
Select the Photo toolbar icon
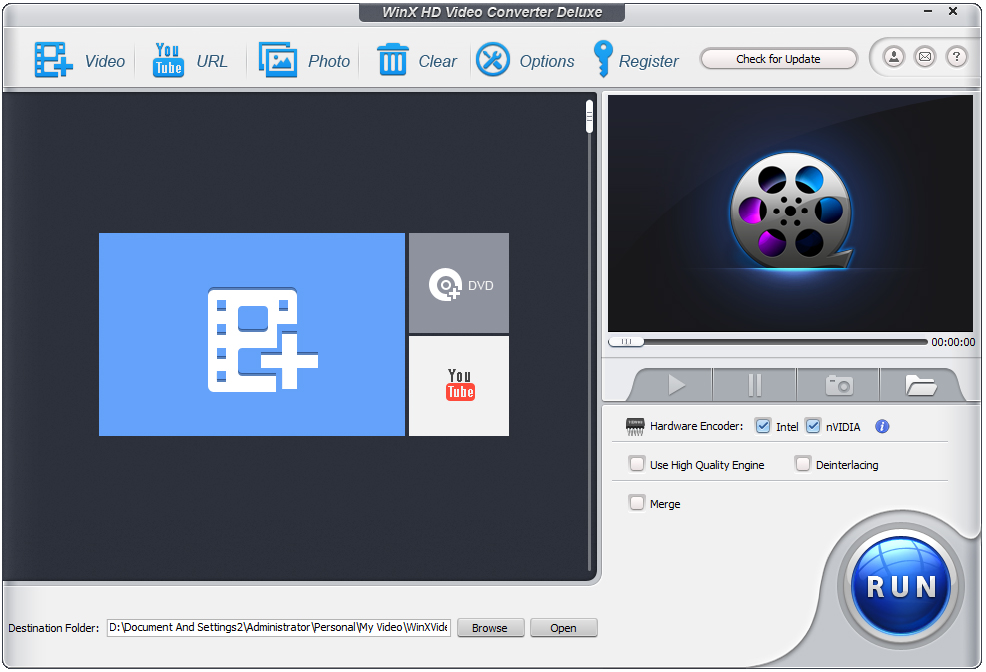pos(278,60)
